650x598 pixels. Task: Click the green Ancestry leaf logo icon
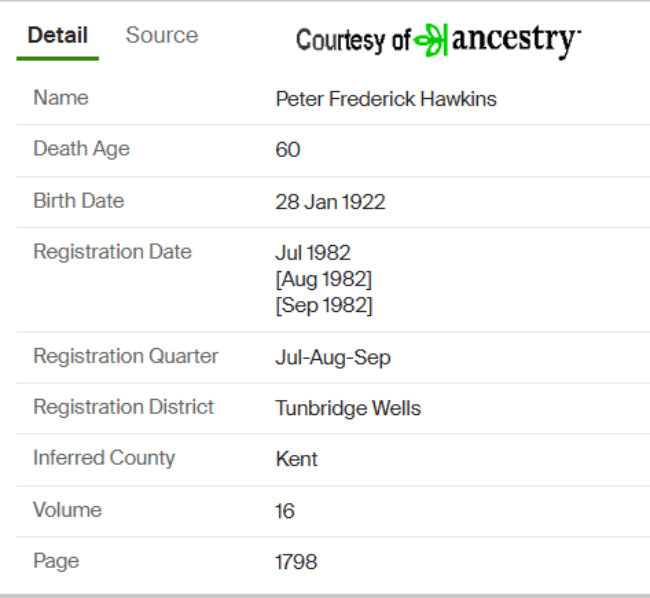pyautogui.click(x=431, y=40)
